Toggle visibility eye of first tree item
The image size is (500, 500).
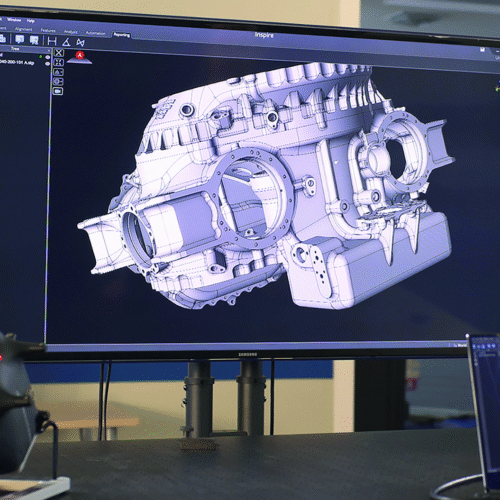48,57
